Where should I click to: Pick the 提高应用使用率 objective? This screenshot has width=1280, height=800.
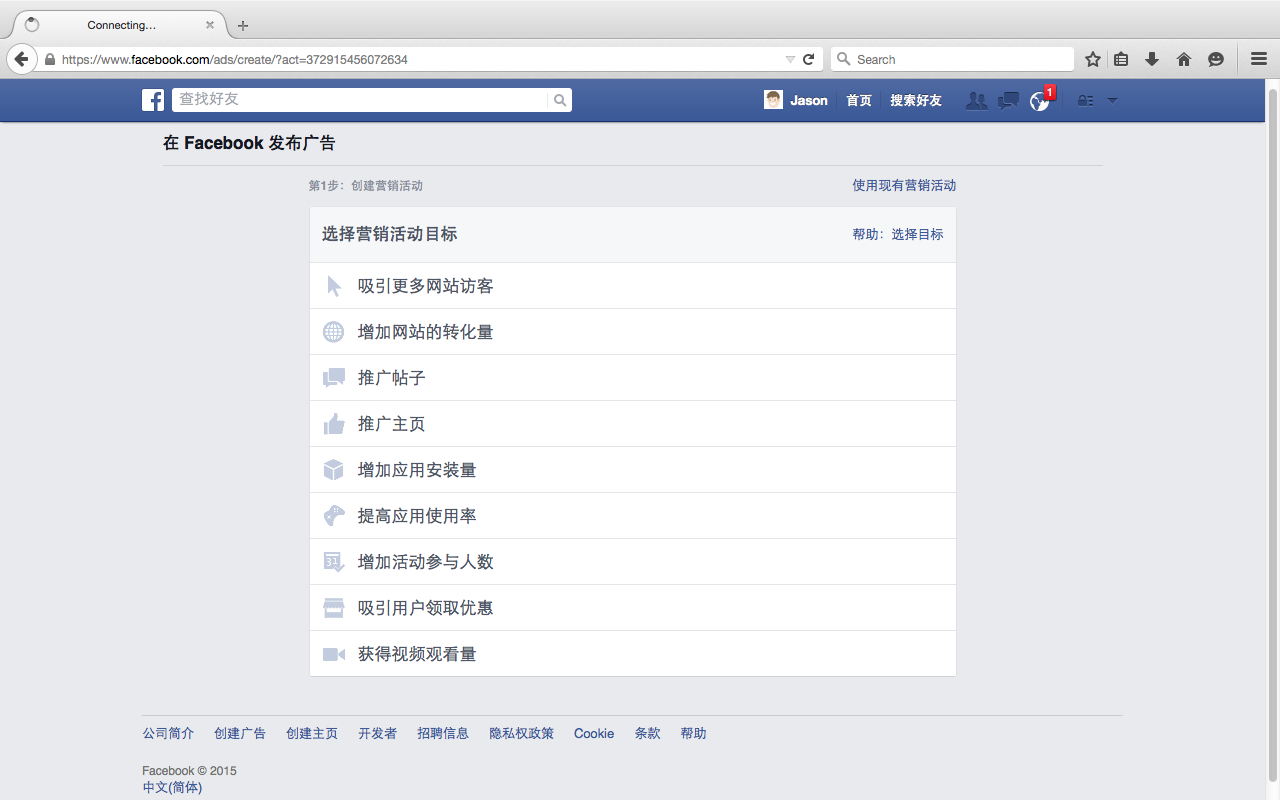(633, 516)
